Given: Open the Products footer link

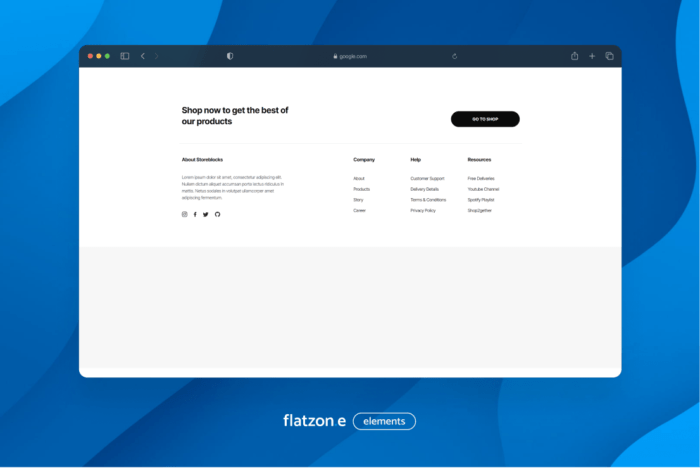Looking at the screenshot, I should click(361, 189).
